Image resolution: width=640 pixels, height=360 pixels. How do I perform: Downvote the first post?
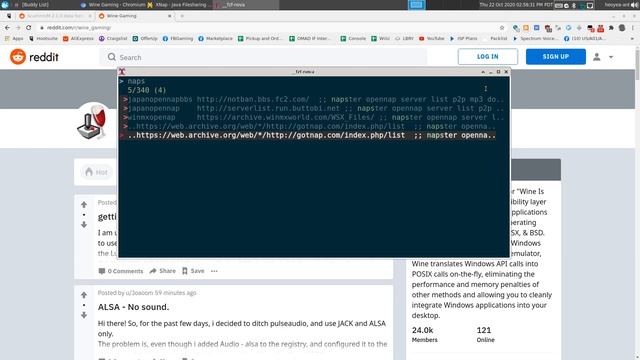click(x=84, y=224)
